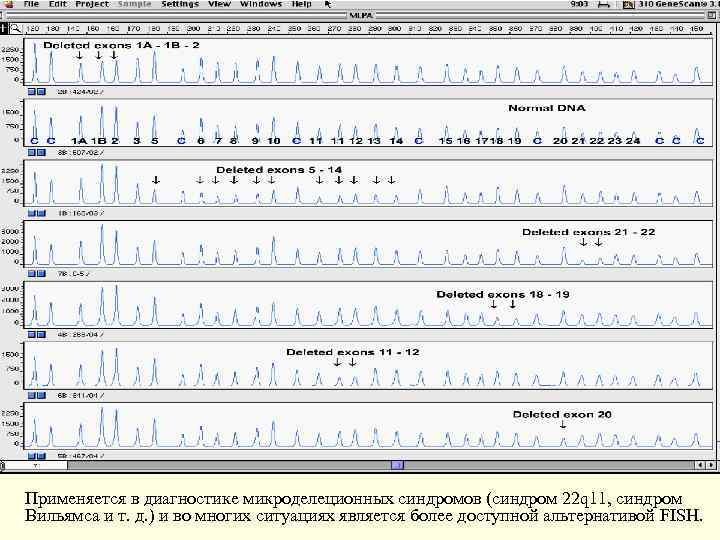Image resolution: width=720 pixels, height=540 pixels.
Task: Open the Apple menu
Action: coord(9,4)
